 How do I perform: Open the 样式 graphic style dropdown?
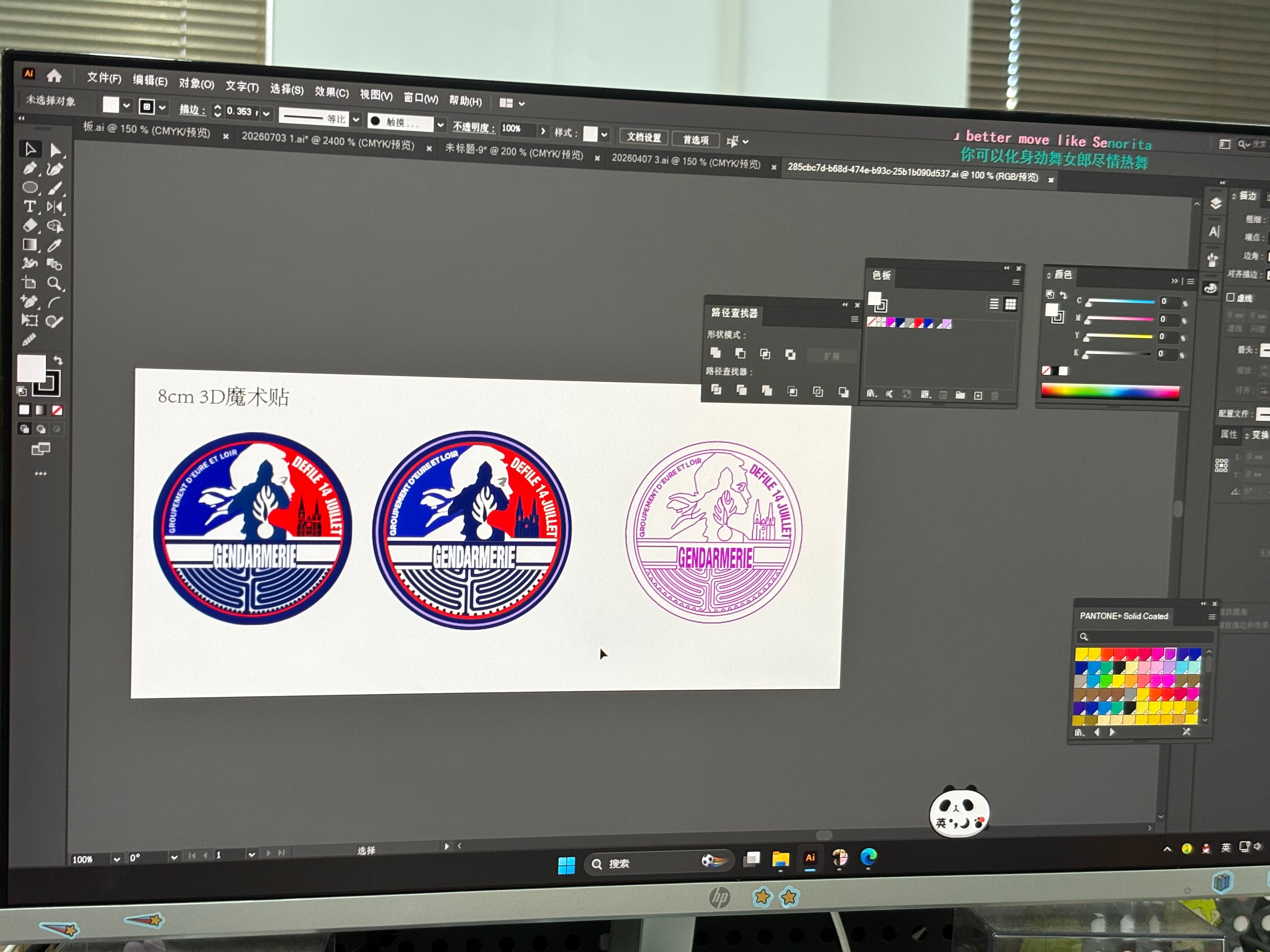point(604,135)
